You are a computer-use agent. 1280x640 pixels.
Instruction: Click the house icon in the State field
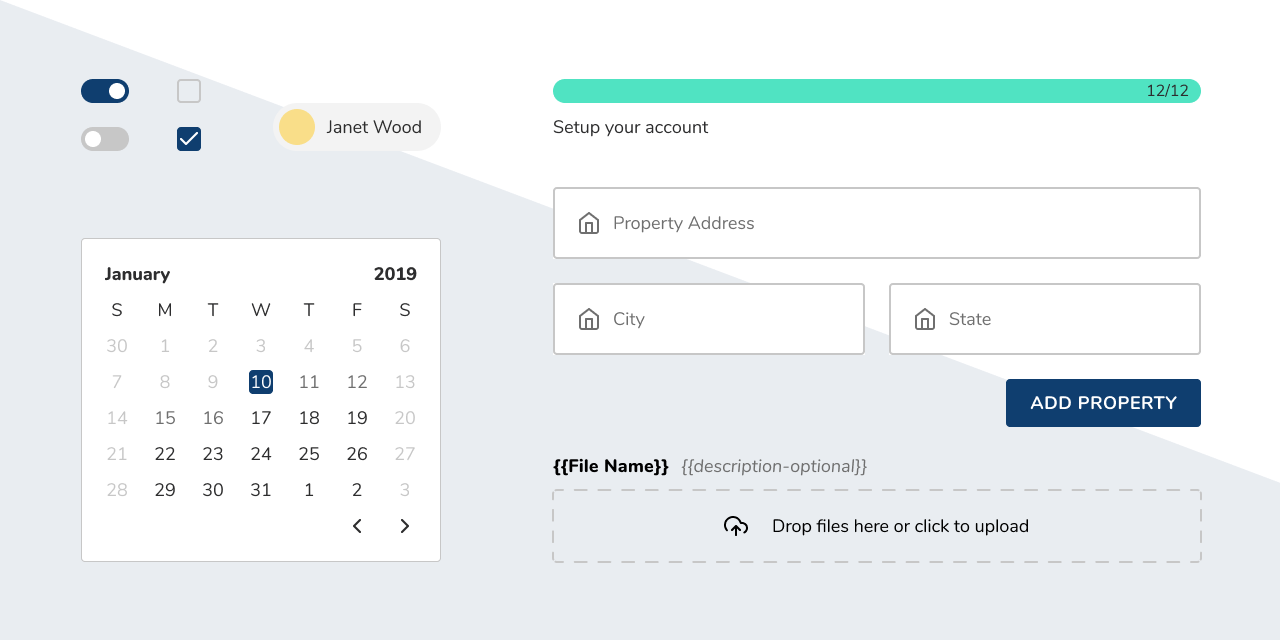point(924,319)
